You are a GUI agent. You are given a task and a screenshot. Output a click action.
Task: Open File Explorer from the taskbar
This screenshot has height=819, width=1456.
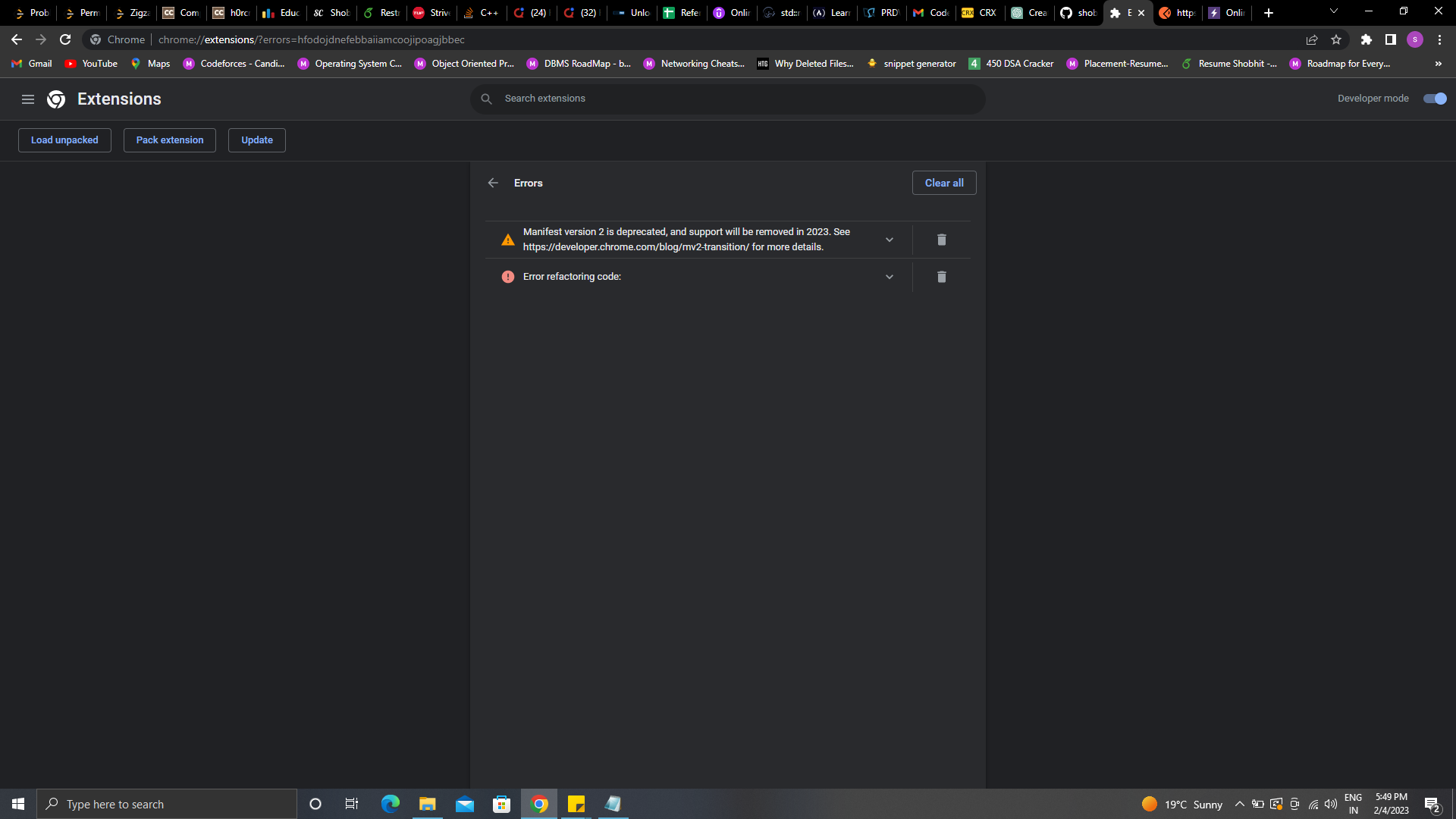(427, 804)
